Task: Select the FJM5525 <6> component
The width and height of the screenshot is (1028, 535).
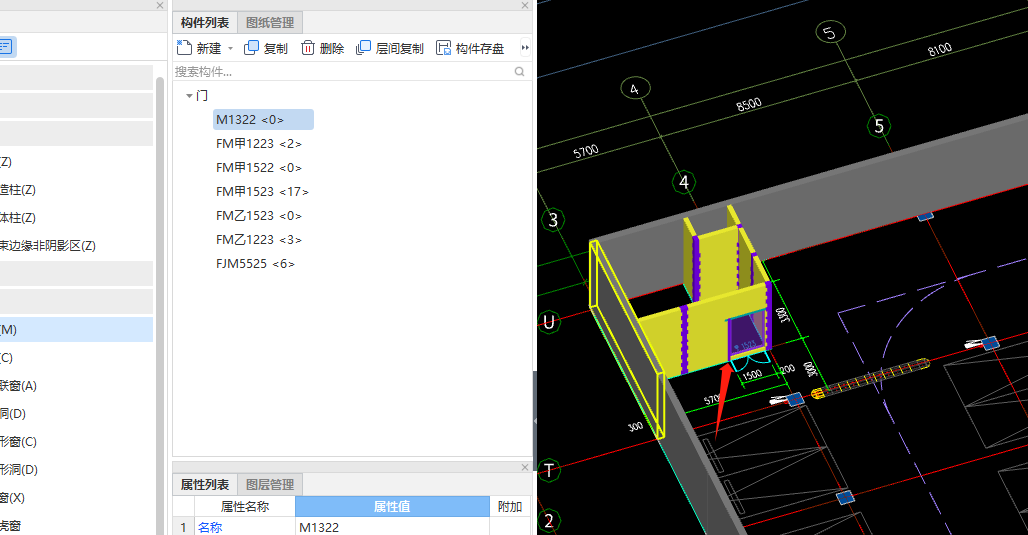Action: coord(255,264)
